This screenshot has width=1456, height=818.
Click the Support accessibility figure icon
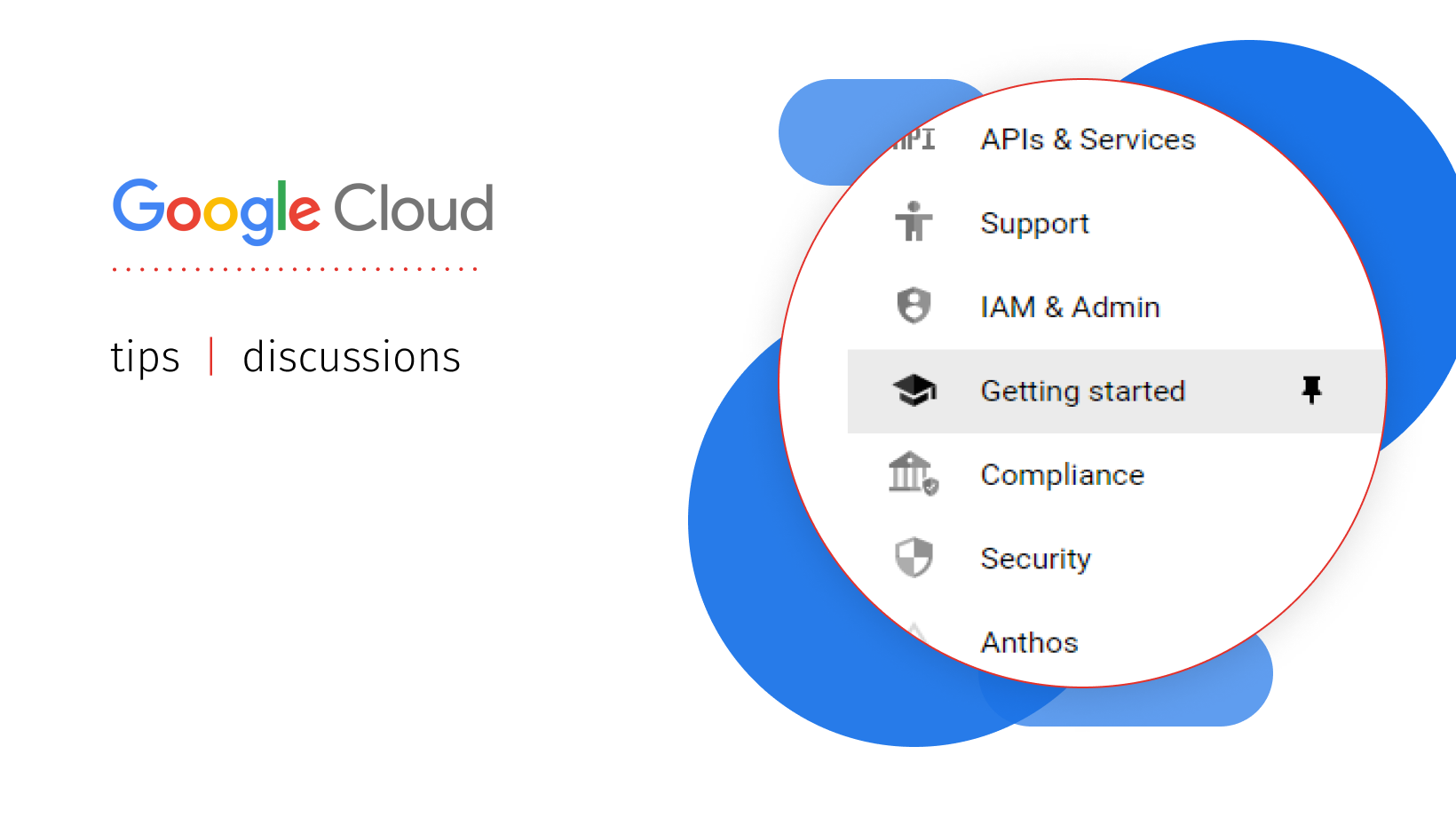pyautogui.click(x=914, y=222)
